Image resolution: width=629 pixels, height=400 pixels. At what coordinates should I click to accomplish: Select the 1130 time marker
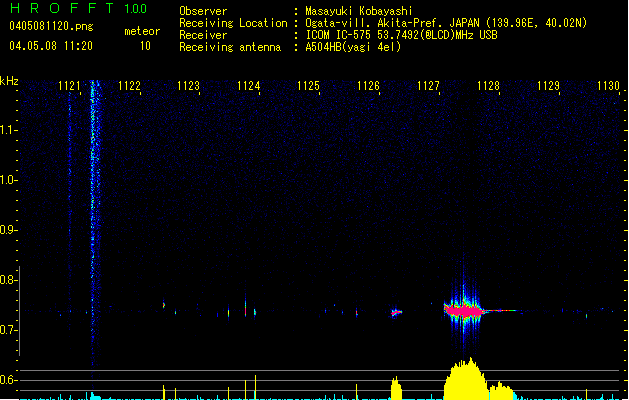(608, 87)
